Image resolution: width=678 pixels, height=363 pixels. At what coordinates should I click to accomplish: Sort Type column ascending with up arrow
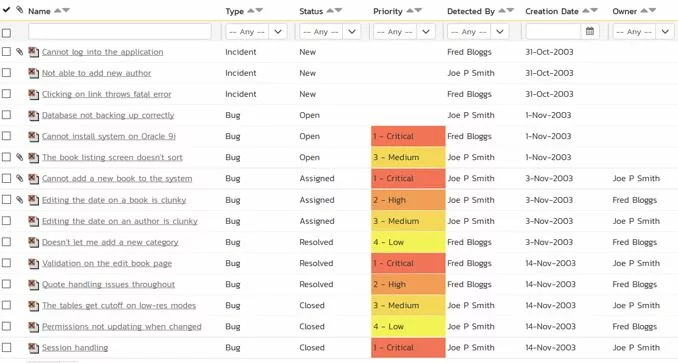point(250,11)
